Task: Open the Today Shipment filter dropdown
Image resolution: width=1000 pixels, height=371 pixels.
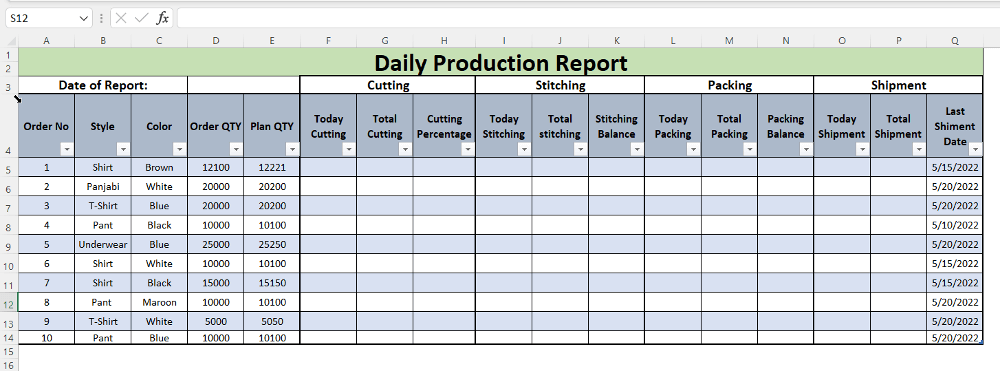Action: 862,149
